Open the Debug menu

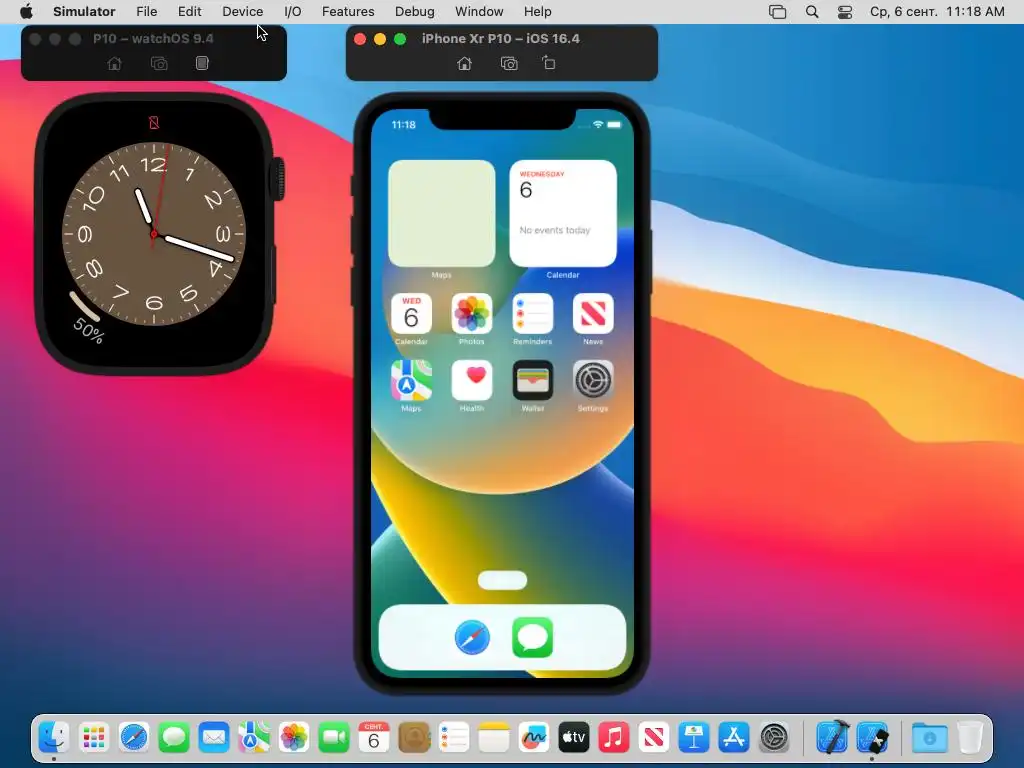pos(415,12)
